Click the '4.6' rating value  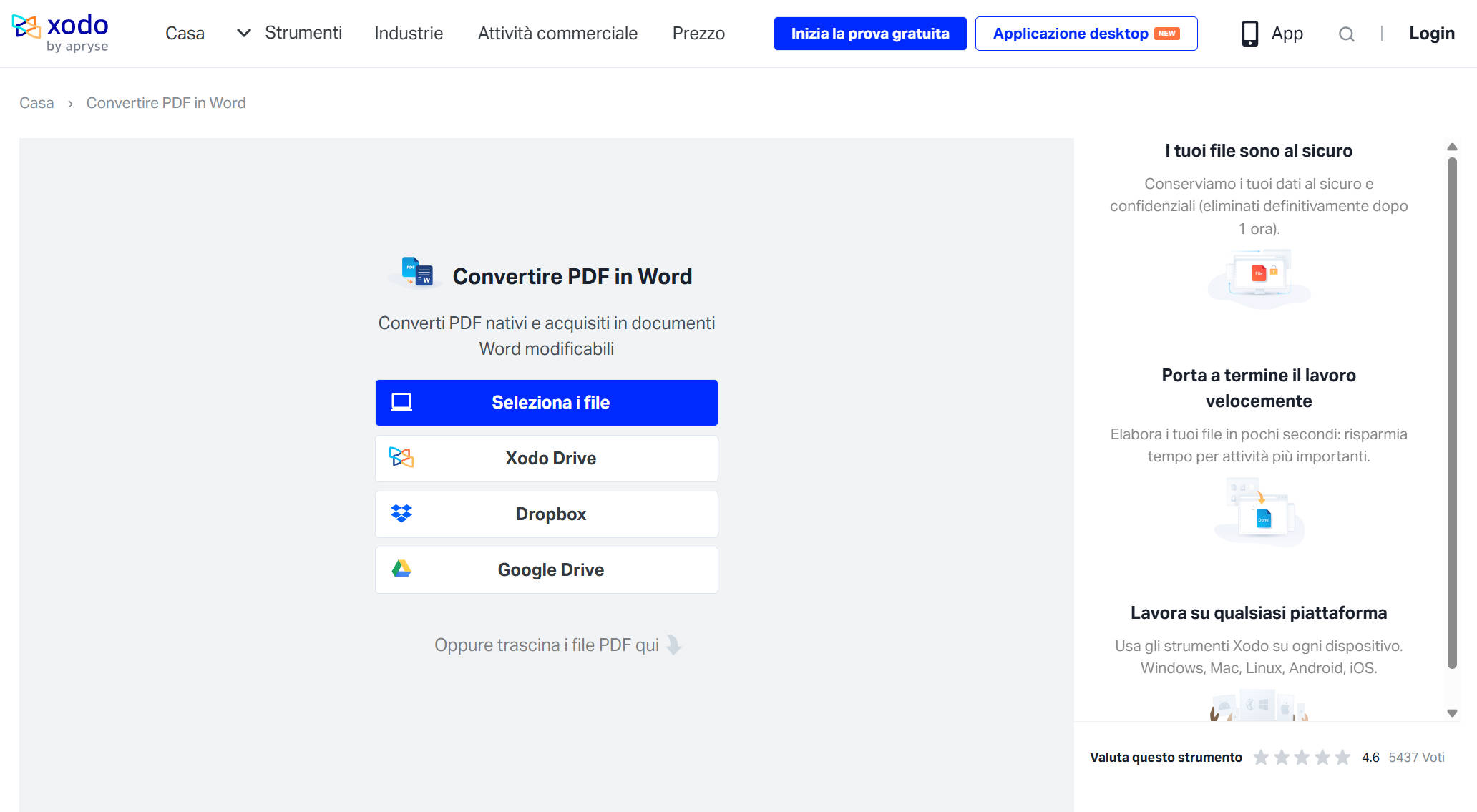click(x=1370, y=758)
